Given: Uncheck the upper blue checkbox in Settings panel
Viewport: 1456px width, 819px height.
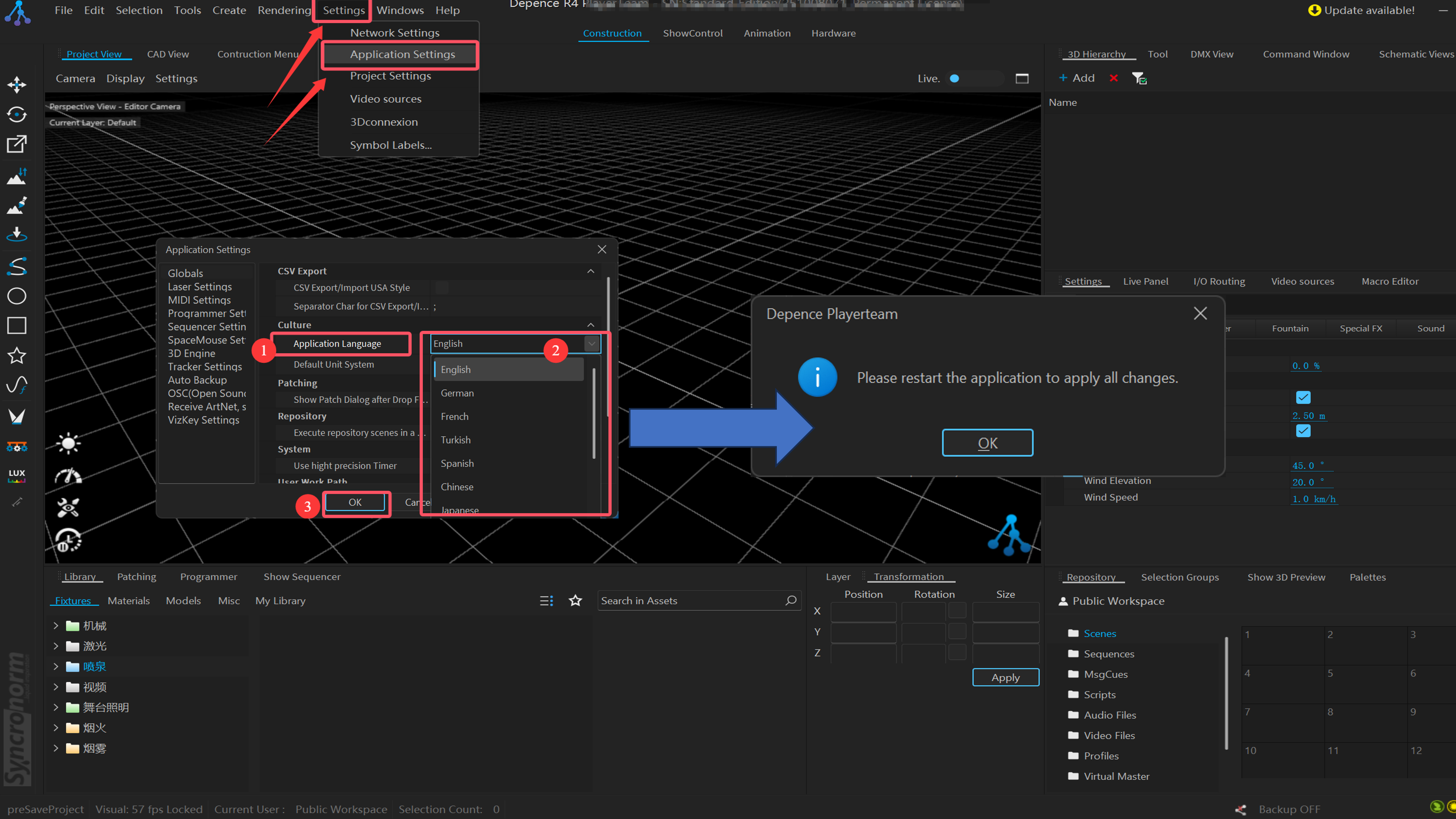Looking at the screenshot, I should coord(1303,398).
